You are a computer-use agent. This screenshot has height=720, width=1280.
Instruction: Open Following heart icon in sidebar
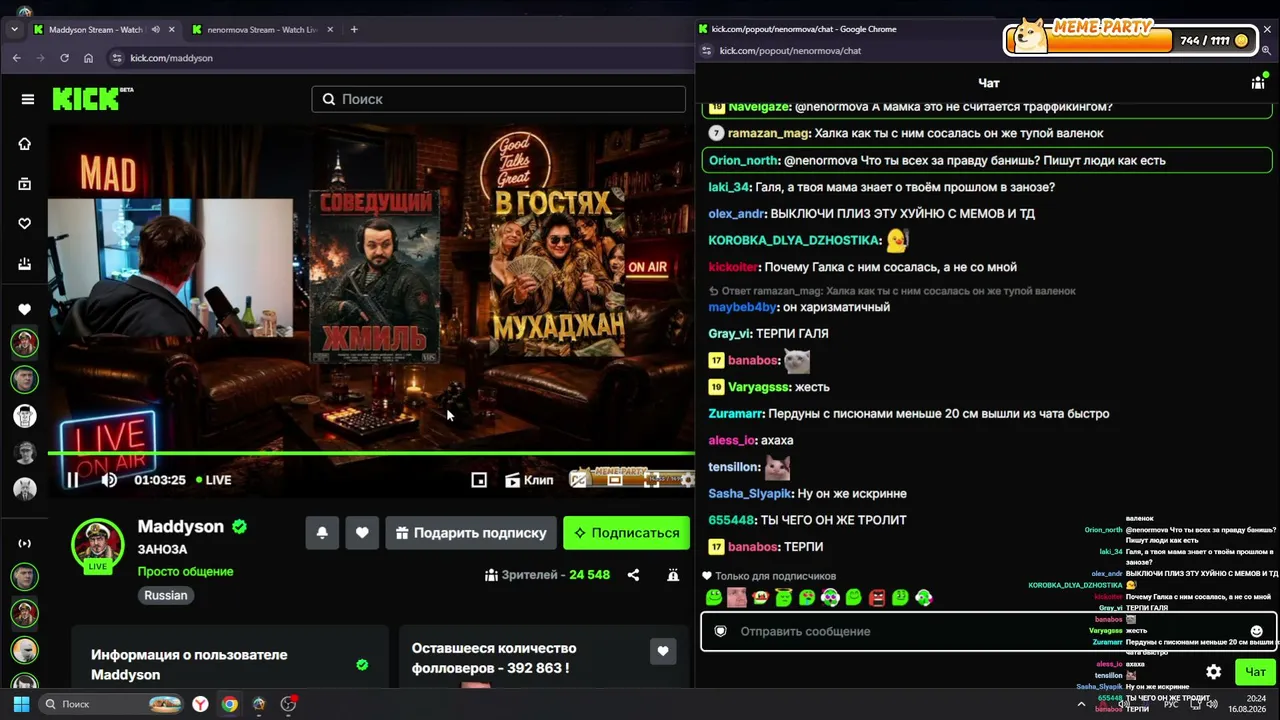[x=25, y=224]
